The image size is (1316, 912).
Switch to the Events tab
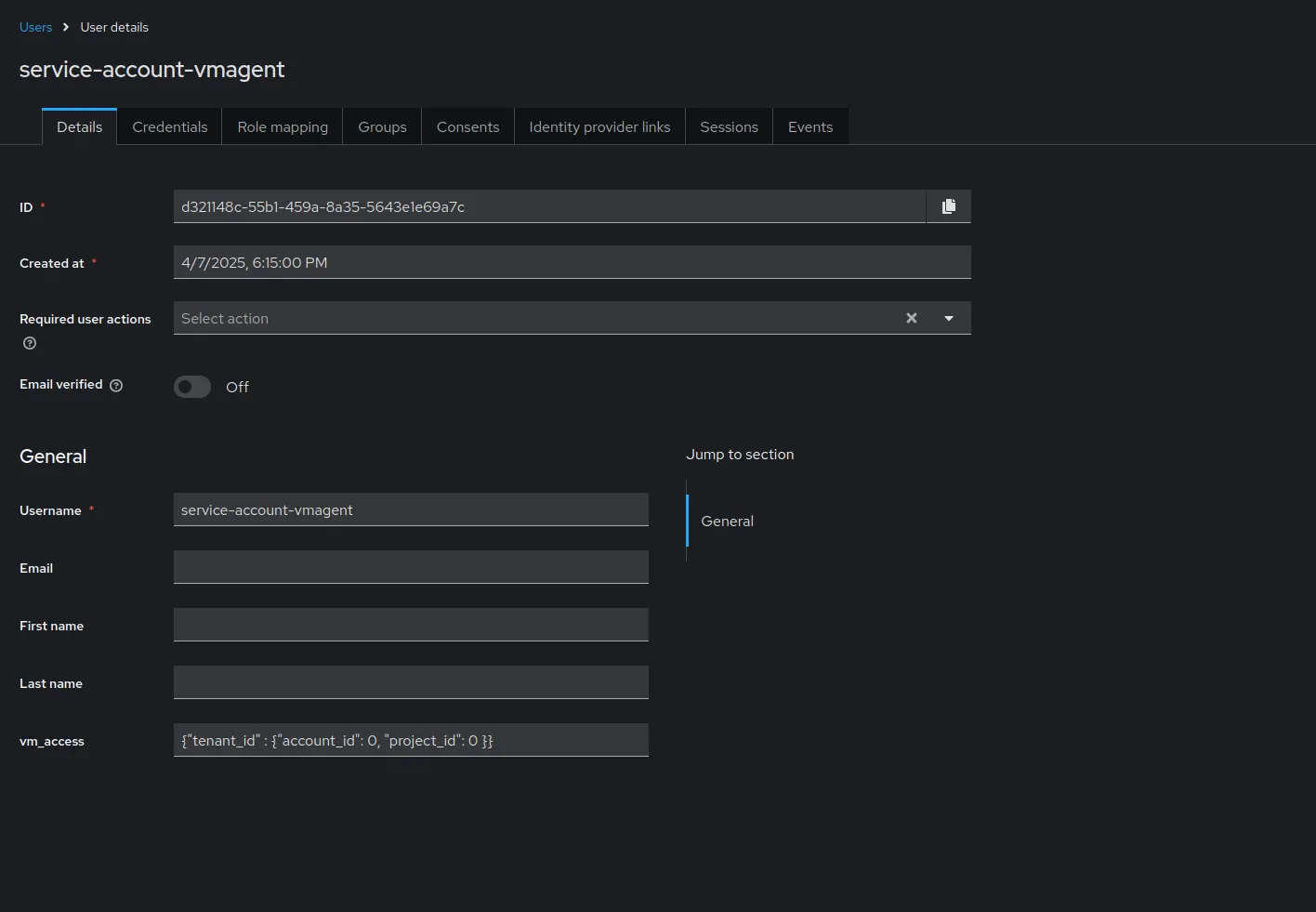(810, 127)
